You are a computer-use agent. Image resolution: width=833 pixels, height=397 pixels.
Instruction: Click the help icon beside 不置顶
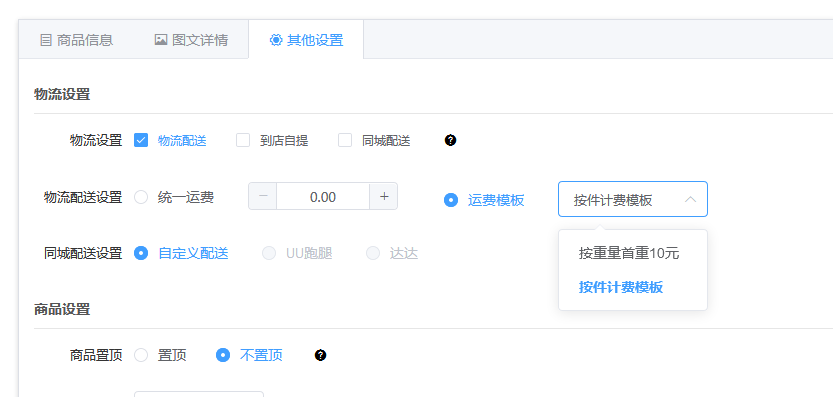click(320, 355)
